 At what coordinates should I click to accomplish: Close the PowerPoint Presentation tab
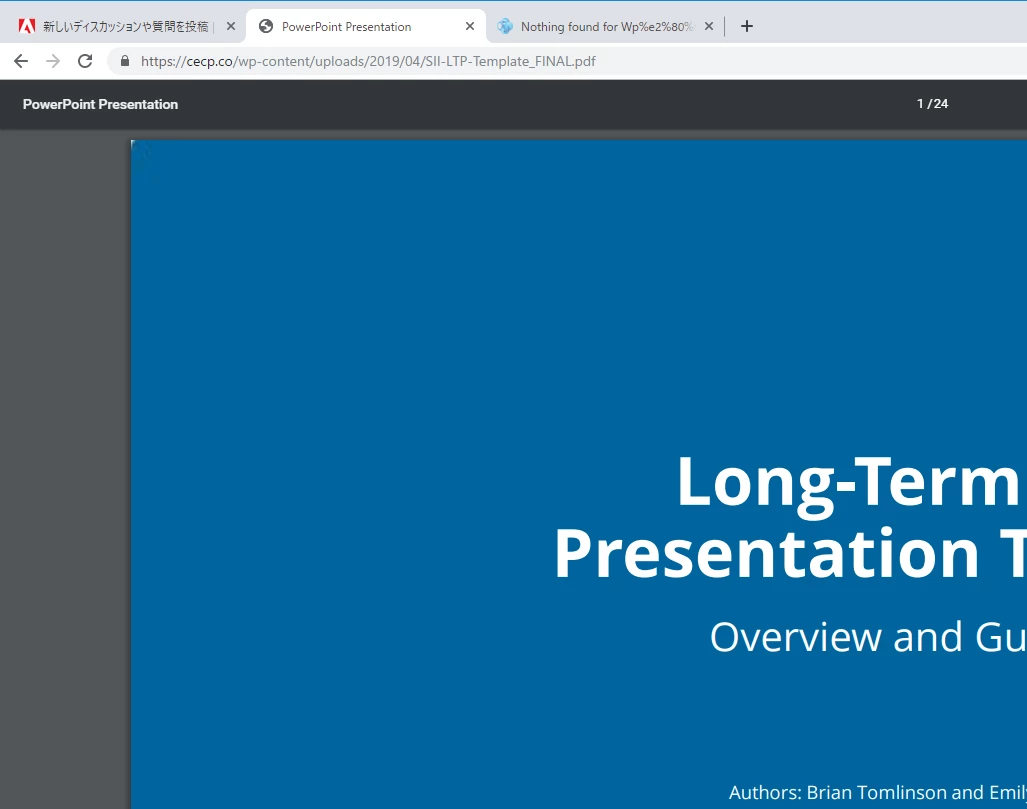coord(470,26)
